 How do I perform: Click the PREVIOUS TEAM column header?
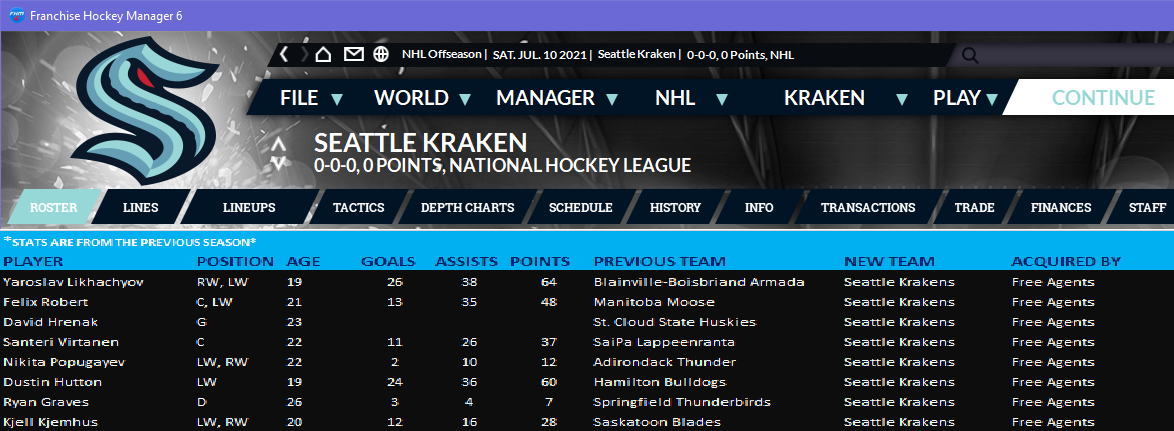point(660,261)
